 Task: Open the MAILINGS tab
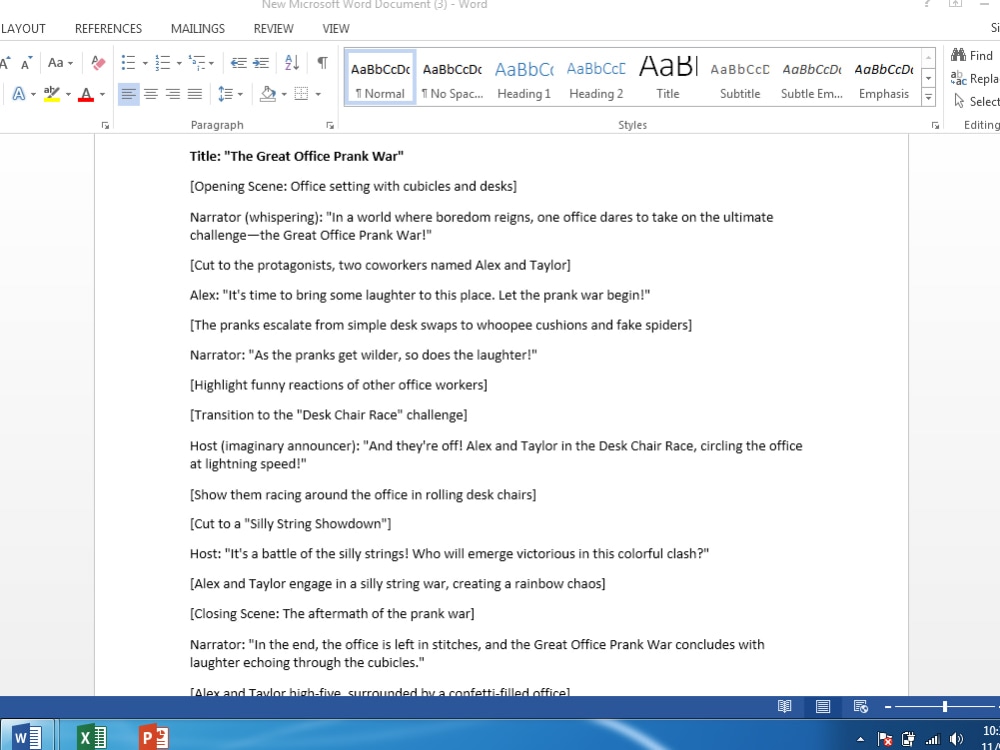197,28
